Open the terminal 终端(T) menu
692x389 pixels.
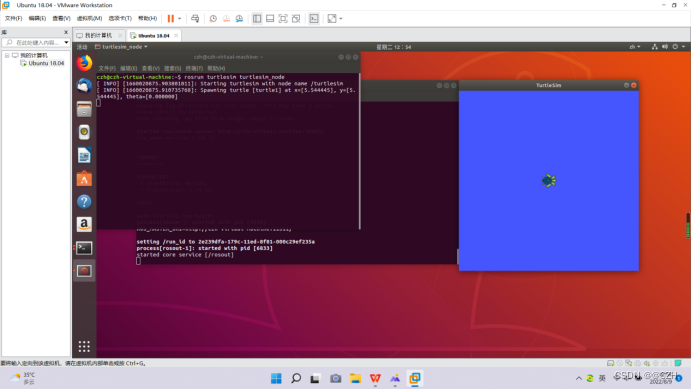click(x=194, y=68)
